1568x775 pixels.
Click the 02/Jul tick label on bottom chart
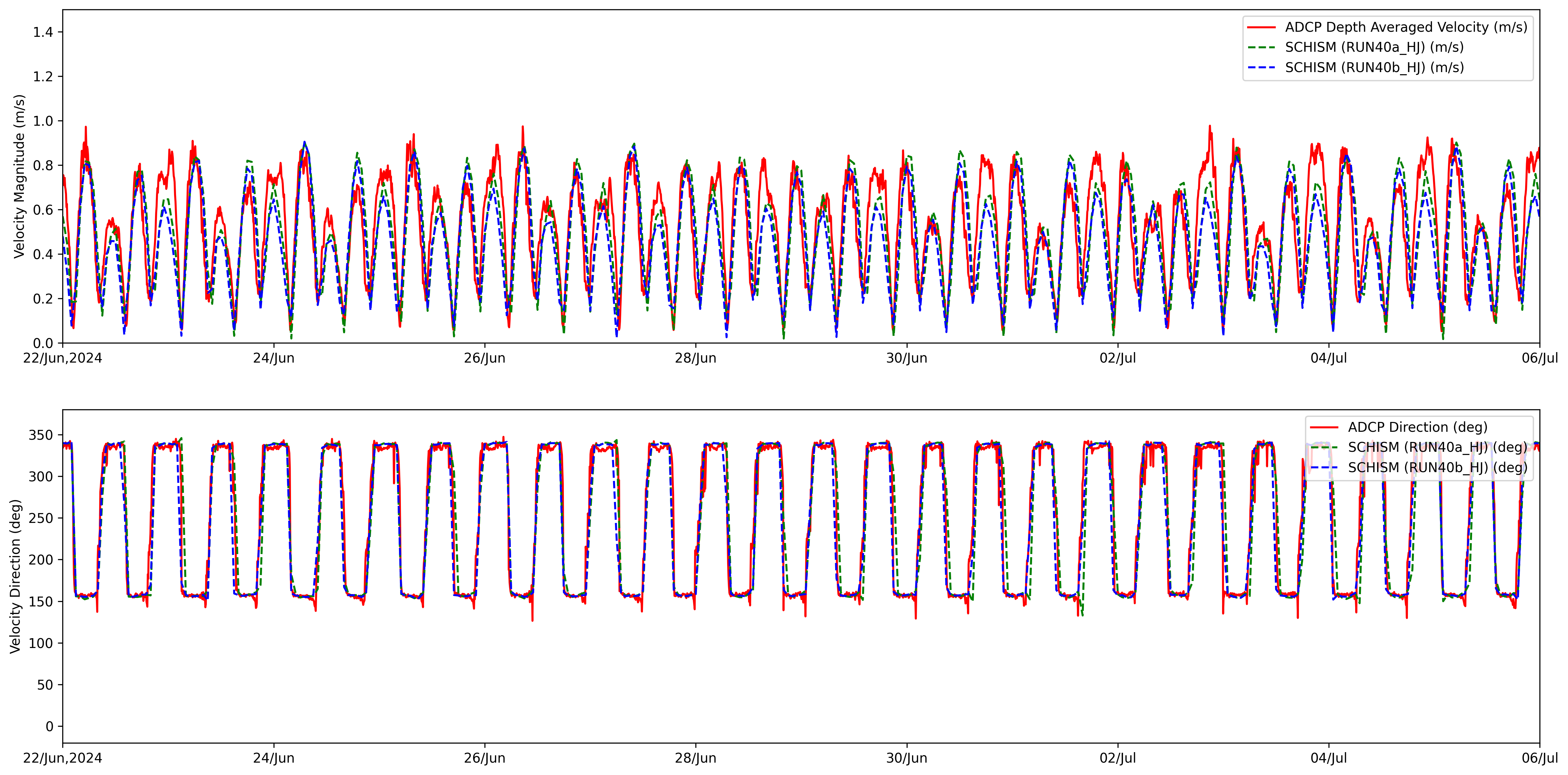(x=1117, y=758)
